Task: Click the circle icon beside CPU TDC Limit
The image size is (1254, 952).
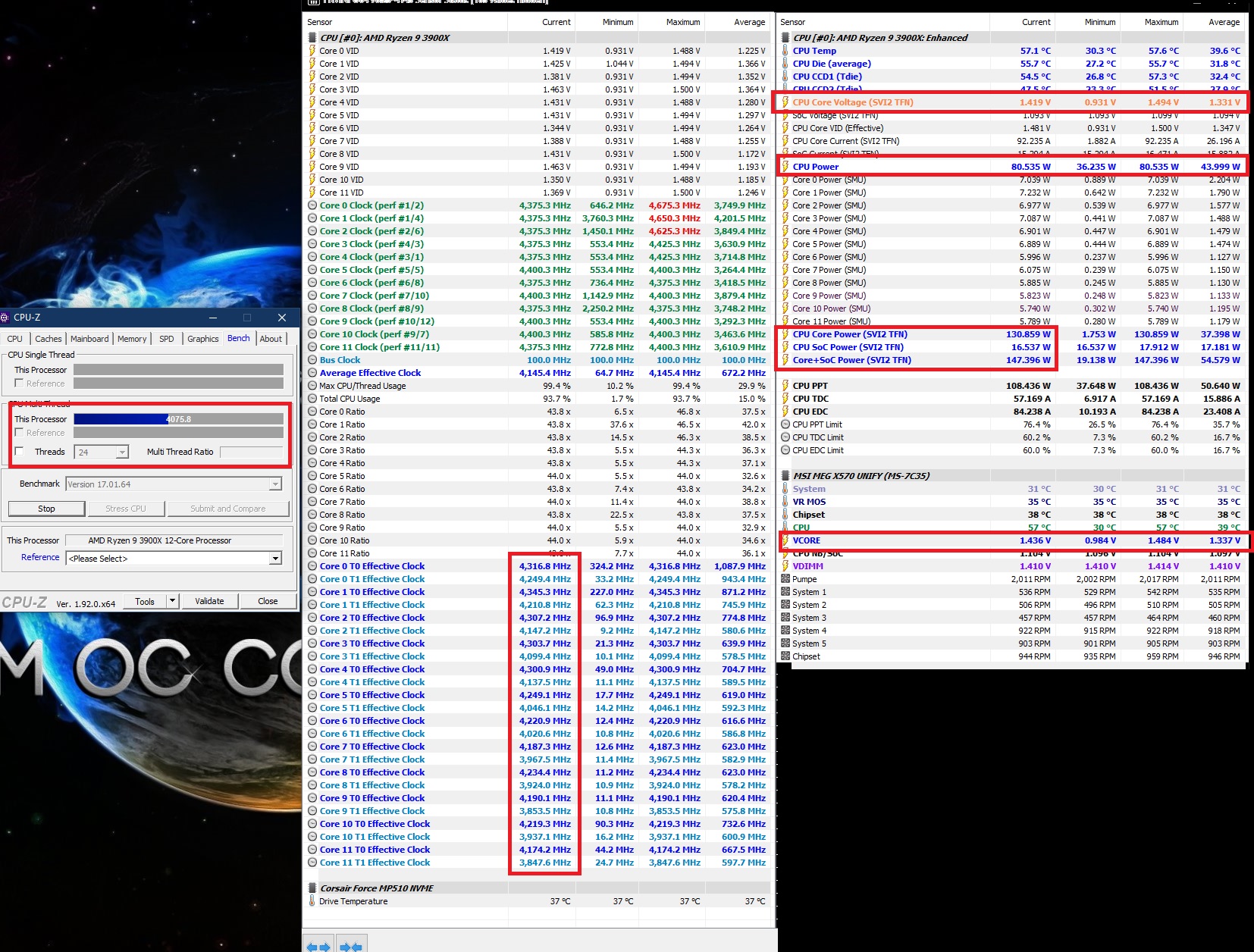Action: pyautogui.click(x=785, y=437)
